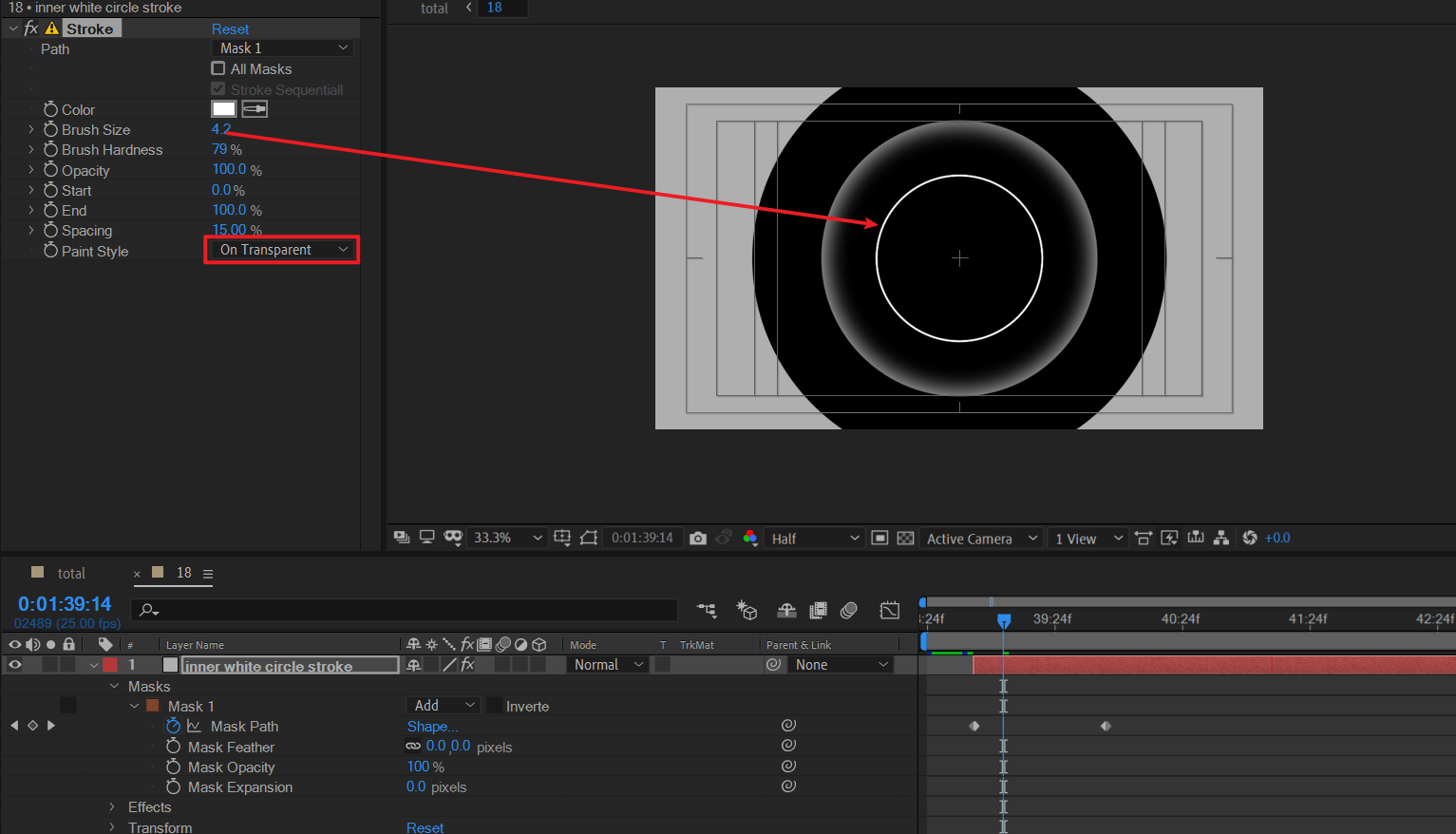
Task: Click the layer label tag column icon
Action: [105, 644]
